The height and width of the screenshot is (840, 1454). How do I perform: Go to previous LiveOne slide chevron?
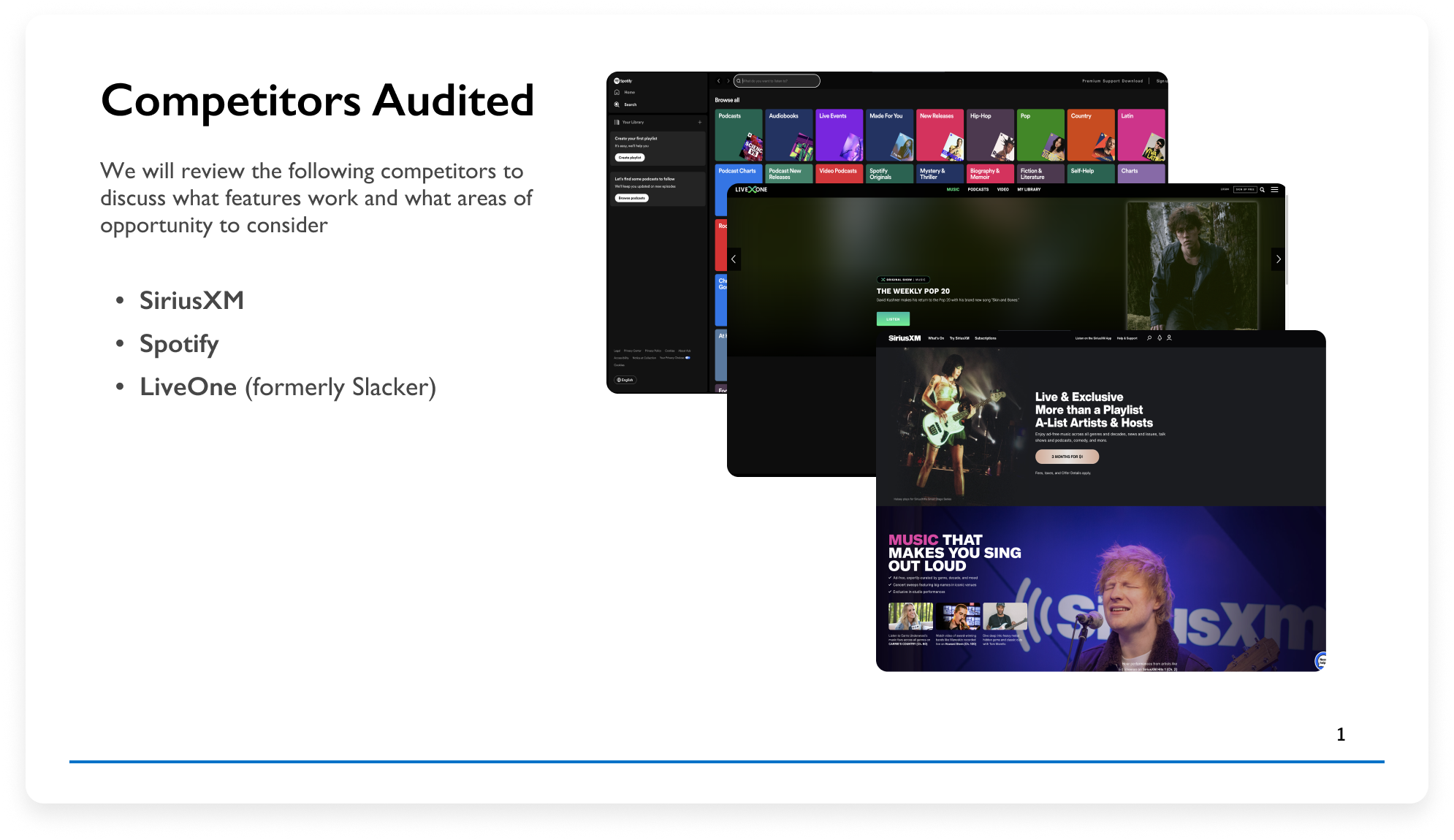click(734, 259)
